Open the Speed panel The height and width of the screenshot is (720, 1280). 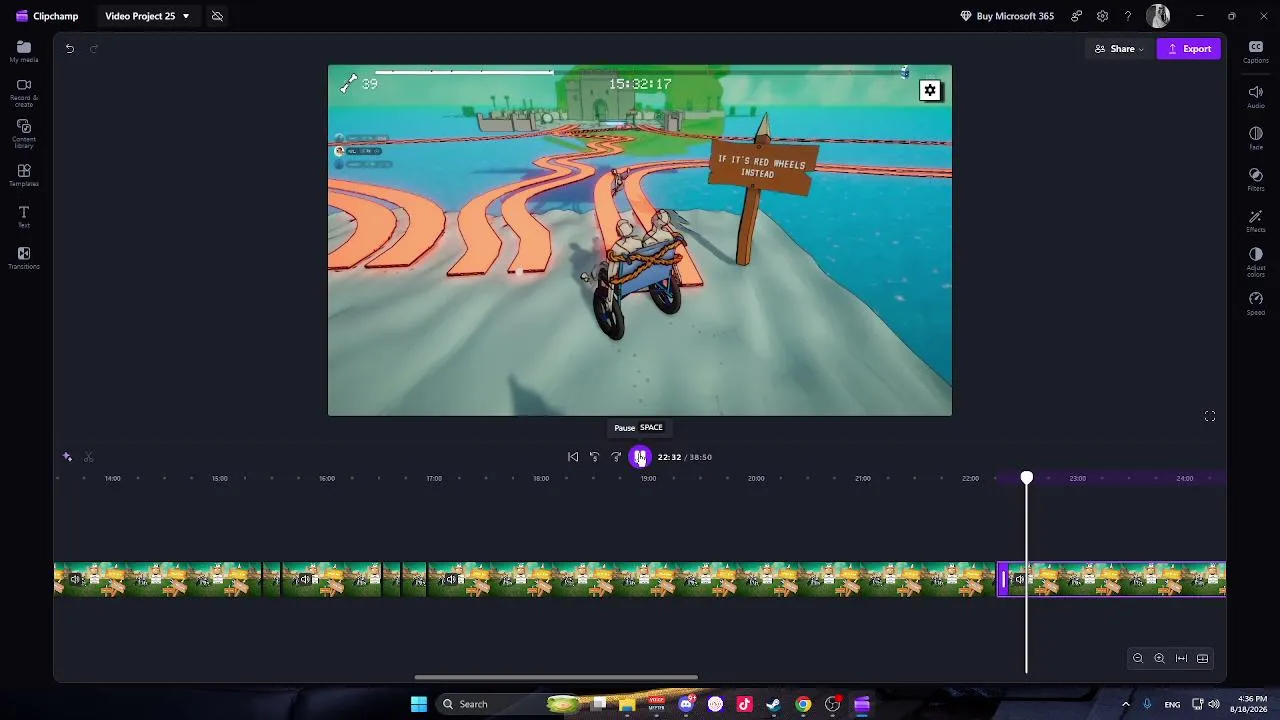coord(1256,303)
